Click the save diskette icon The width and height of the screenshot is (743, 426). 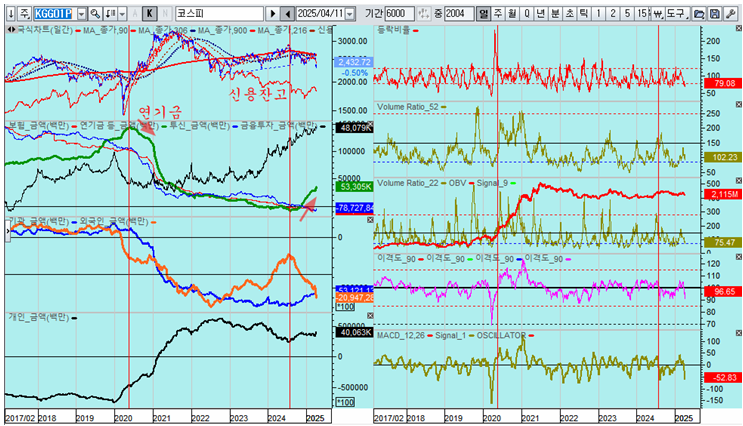pos(715,13)
